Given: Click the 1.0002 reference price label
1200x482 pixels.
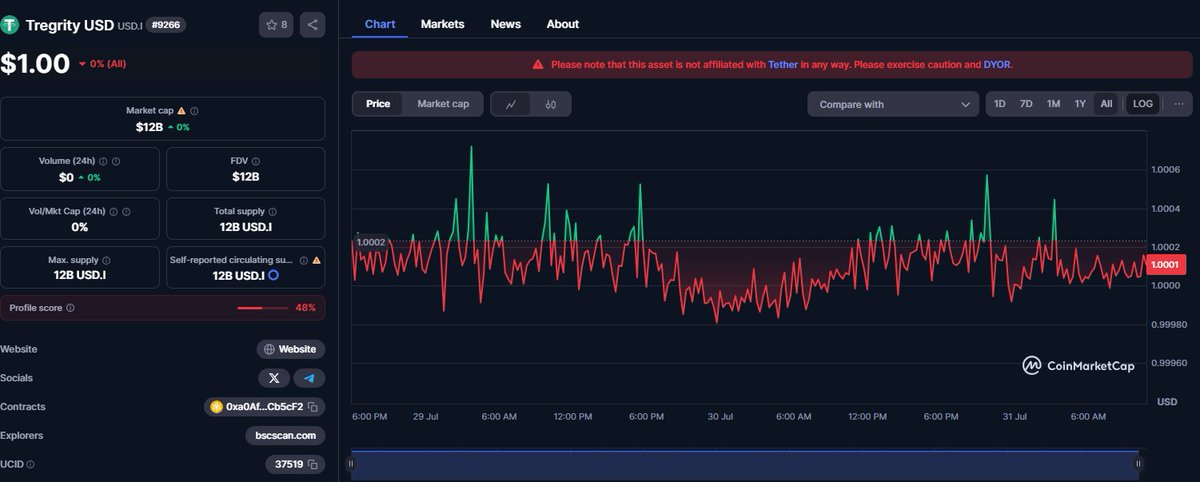Looking at the screenshot, I should pyautogui.click(x=370, y=242).
